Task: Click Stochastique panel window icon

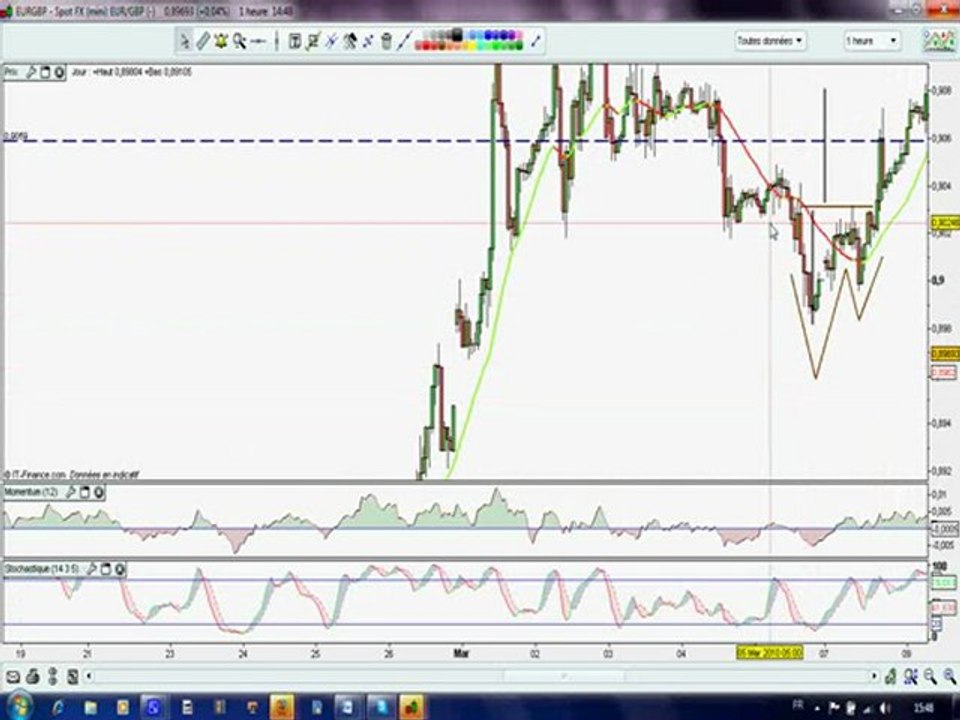Action: [x=105, y=569]
